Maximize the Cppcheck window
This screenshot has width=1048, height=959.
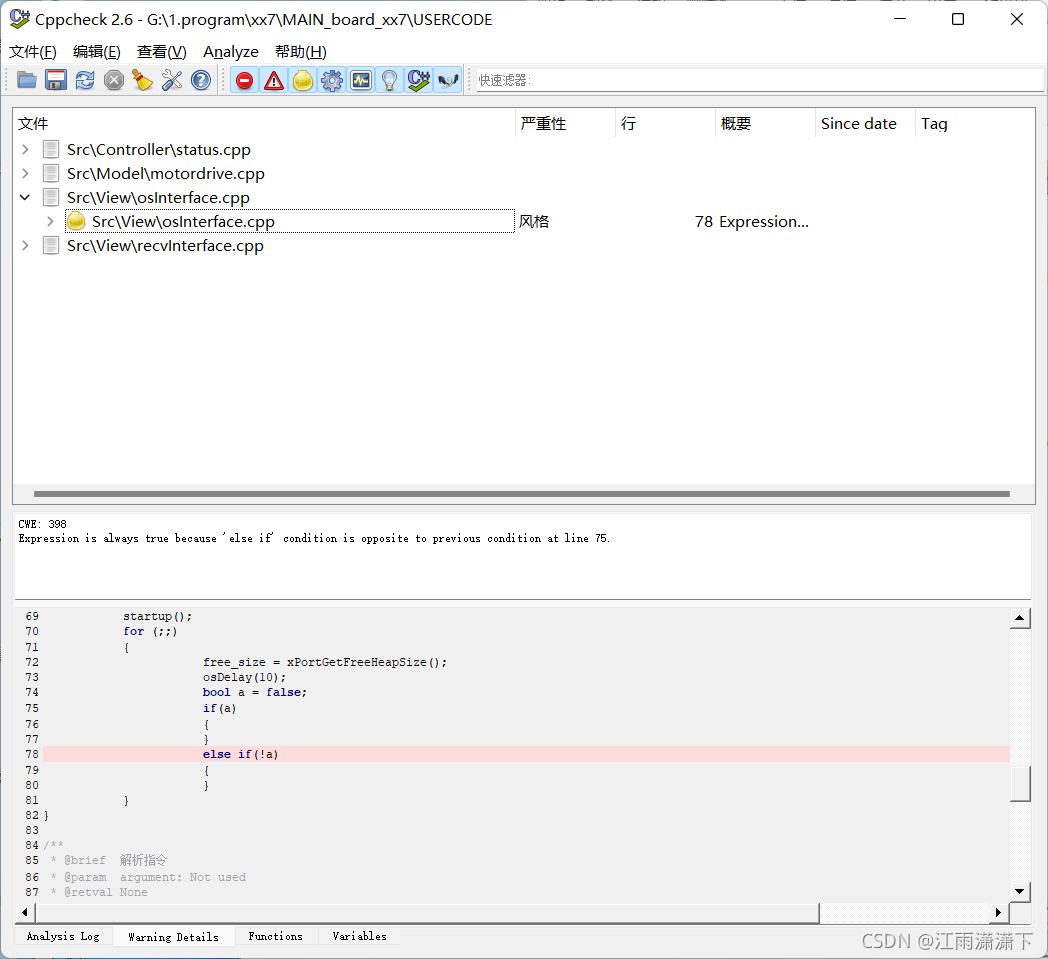[x=958, y=19]
